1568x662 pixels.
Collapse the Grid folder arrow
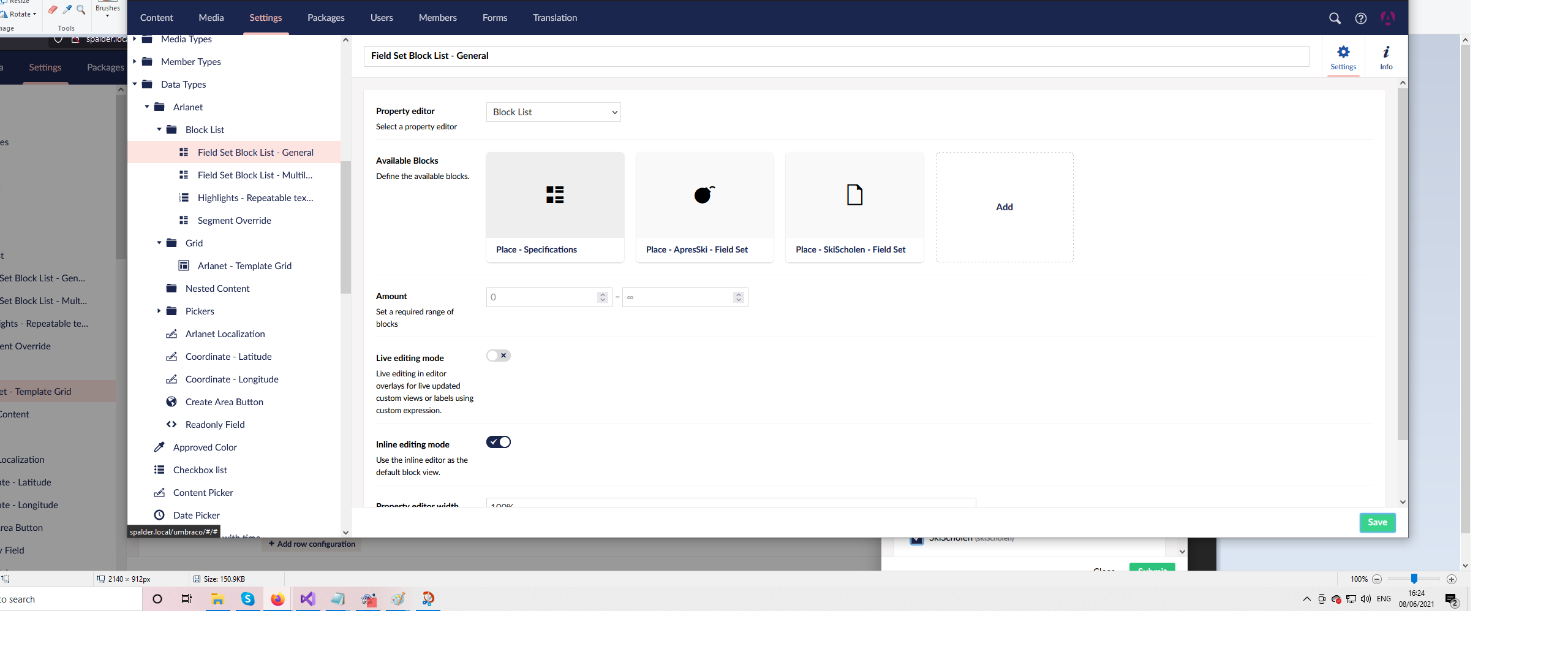[x=159, y=243]
